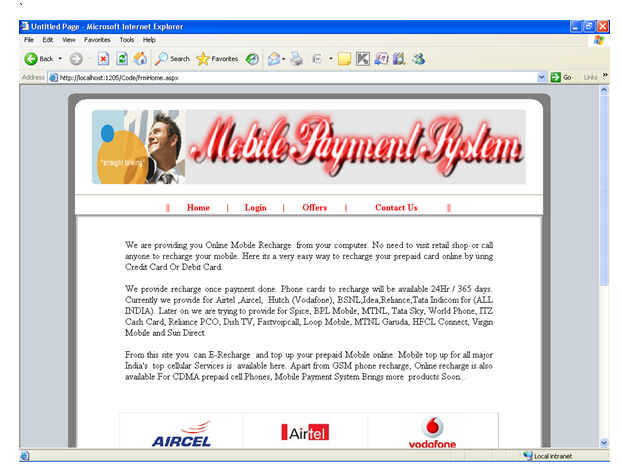Click the yellow Discuss note icon
This screenshot has height=476, width=622.
(x=344, y=59)
